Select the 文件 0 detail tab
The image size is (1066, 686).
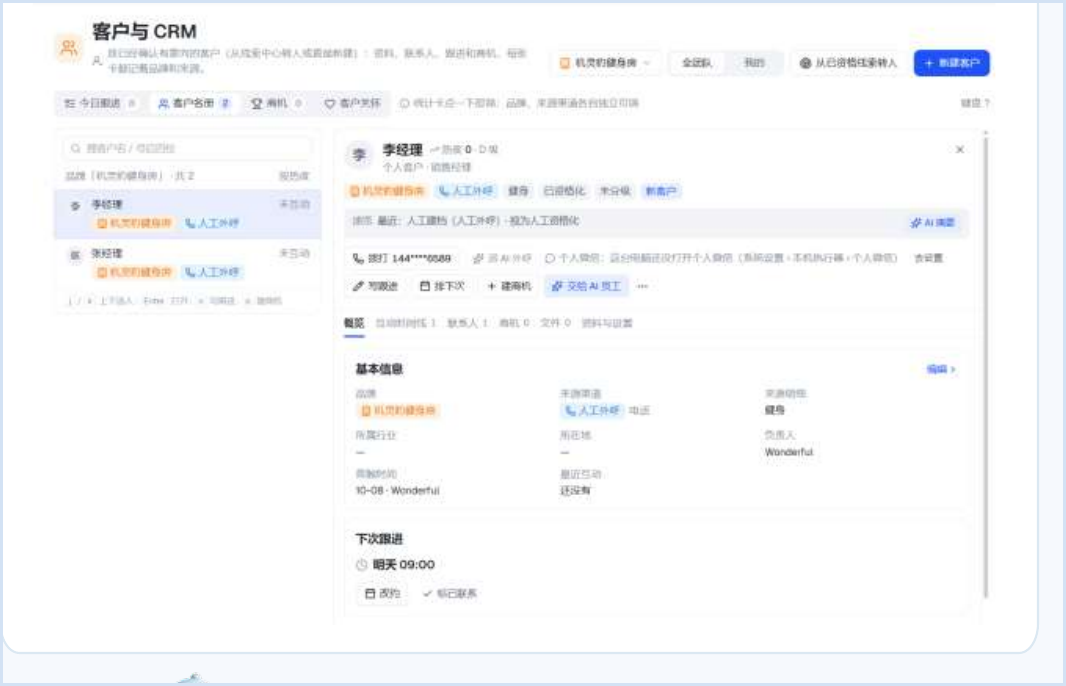tap(555, 324)
